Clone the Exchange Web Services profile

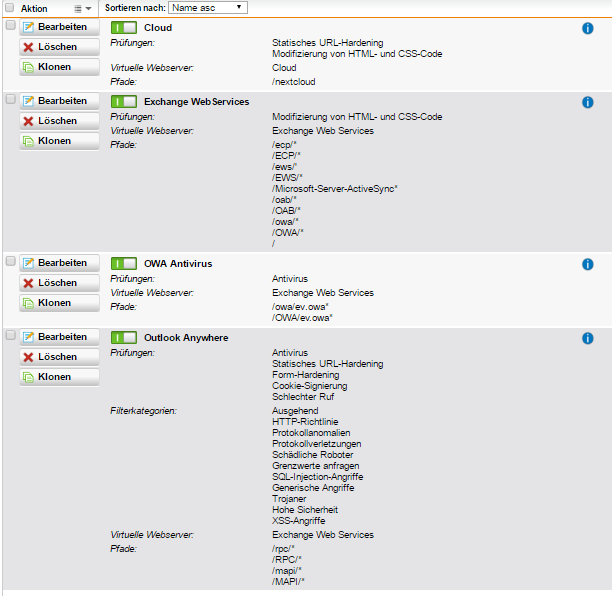tap(59, 141)
